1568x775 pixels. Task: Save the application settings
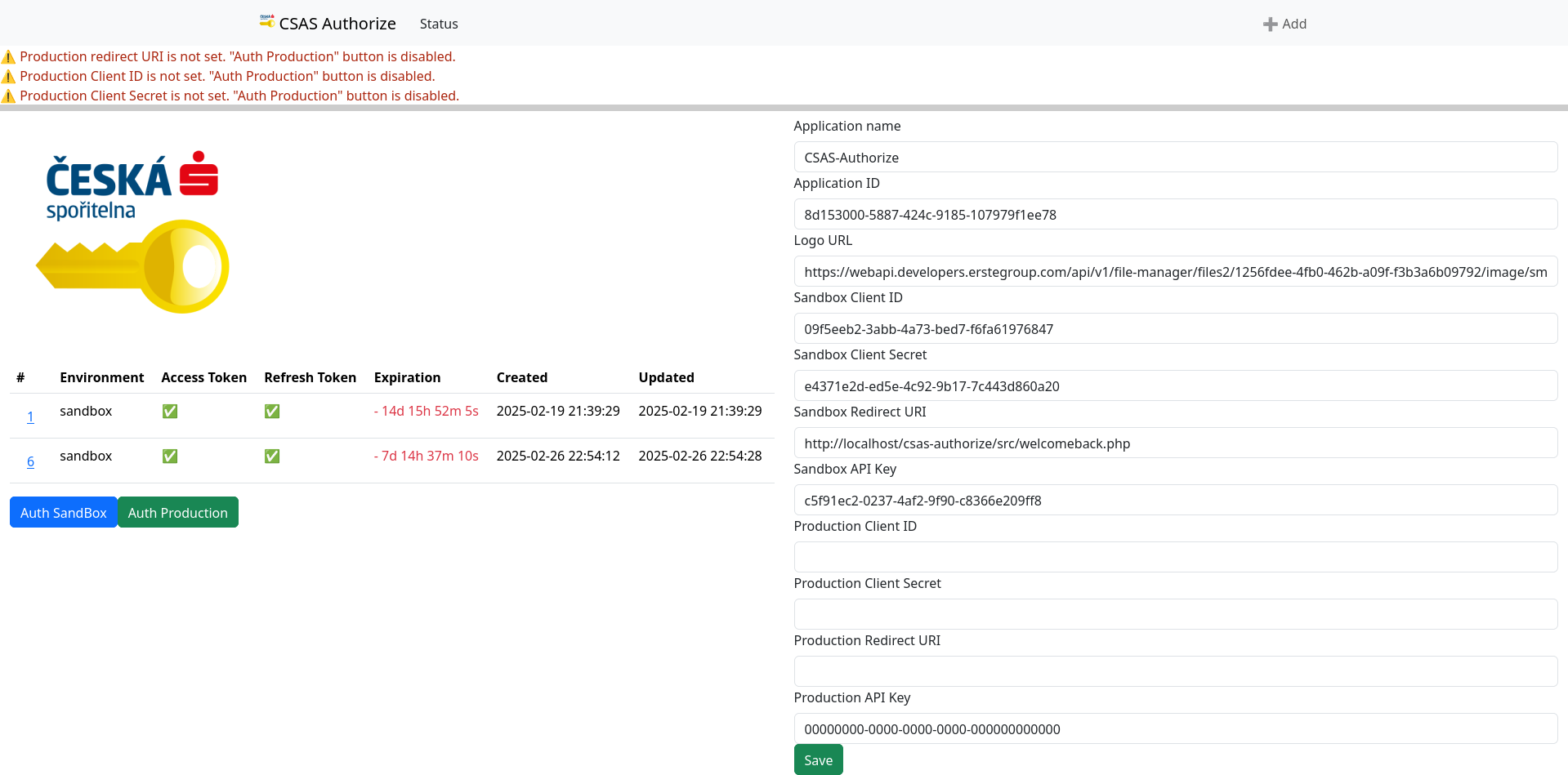pos(818,759)
